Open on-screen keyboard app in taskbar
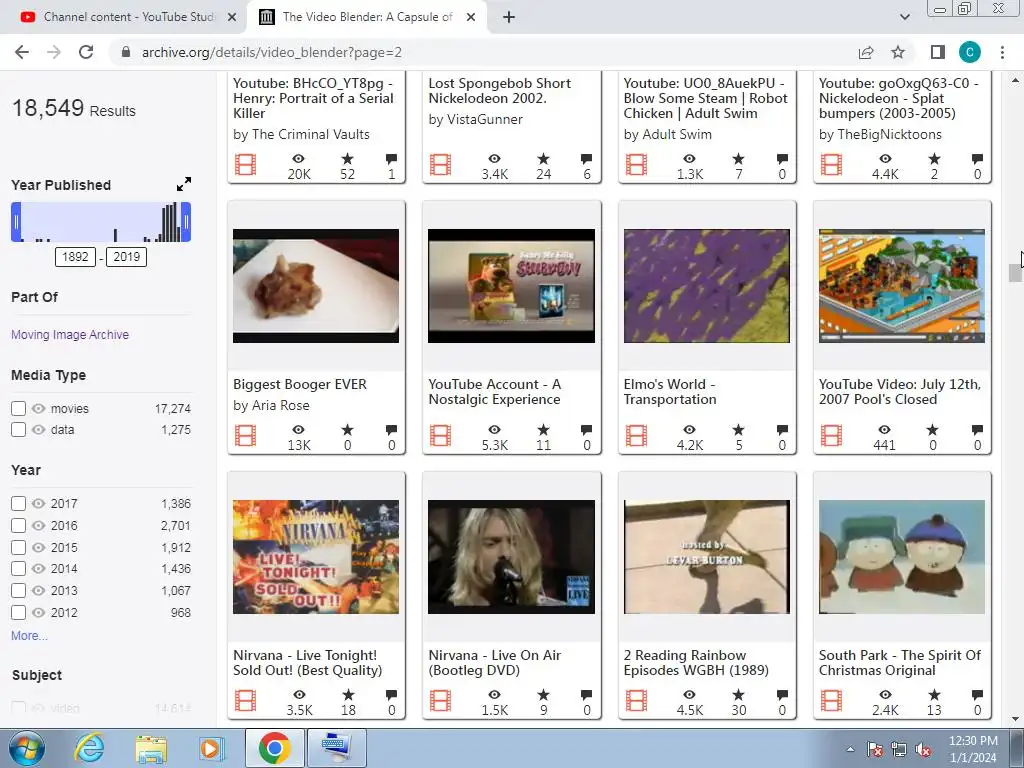Screen dimensions: 1024x768 (x=336, y=748)
